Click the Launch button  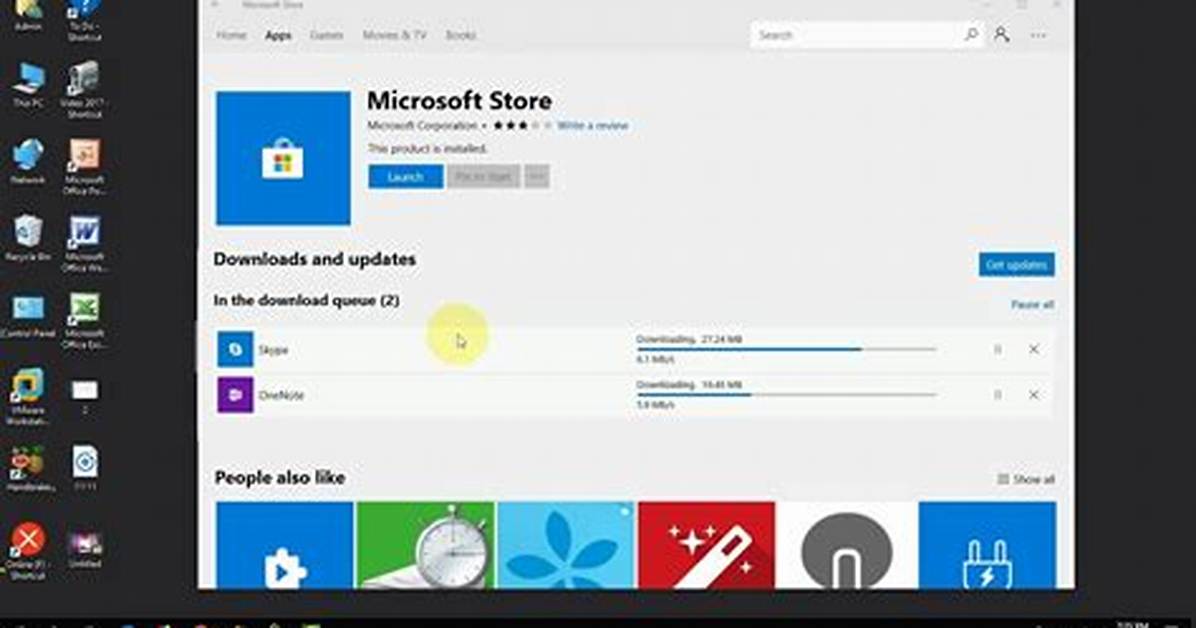(x=405, y=176)
